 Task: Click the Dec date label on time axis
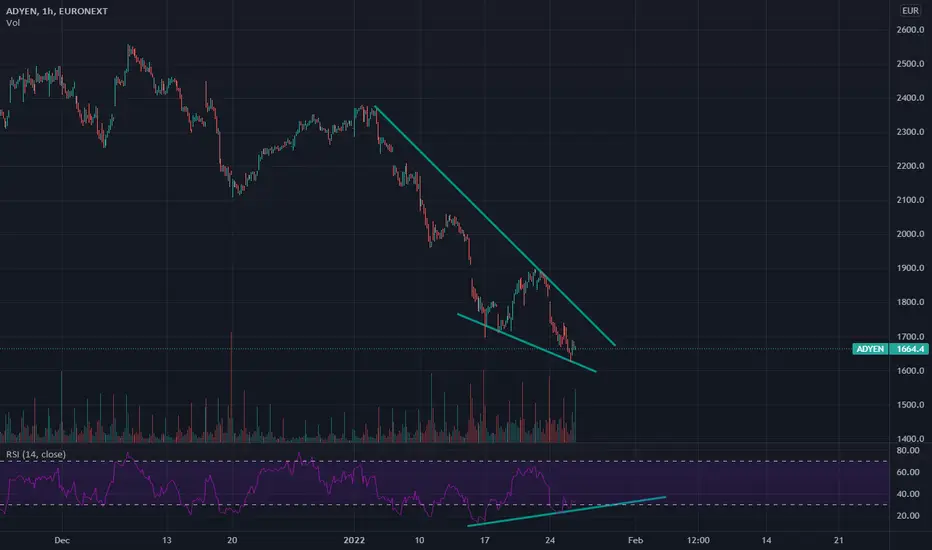click(62, 540)
